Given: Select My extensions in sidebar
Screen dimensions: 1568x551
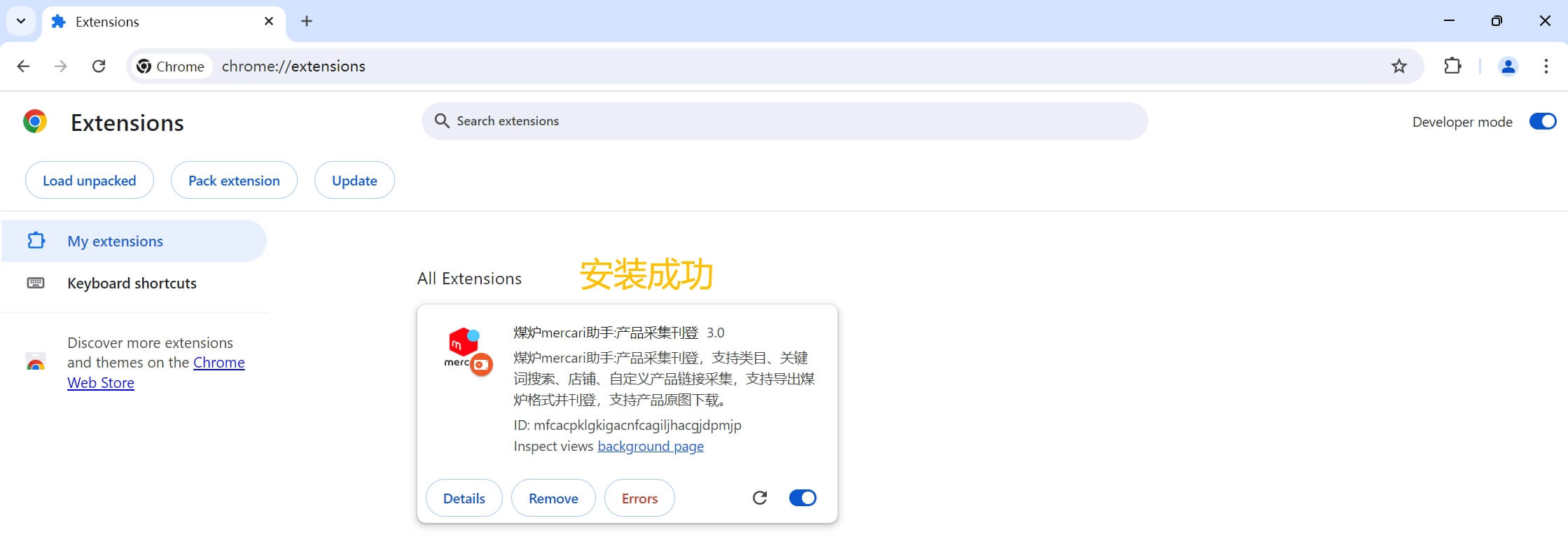Looking at the screenshot, I should (x=134, y=241).
